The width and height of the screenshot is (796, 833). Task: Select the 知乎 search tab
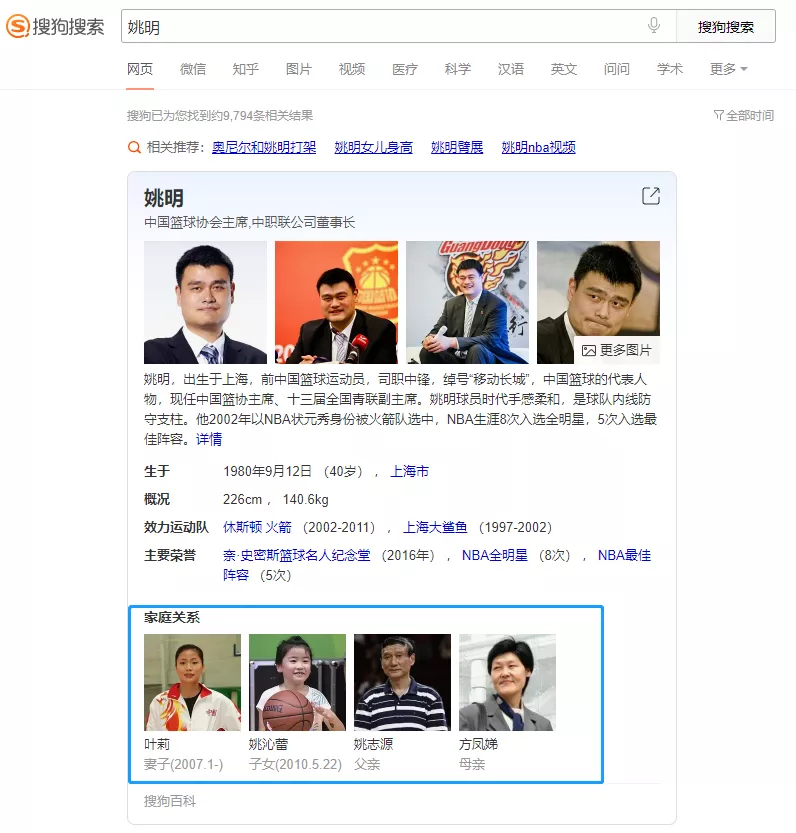(x=245, y=69)
